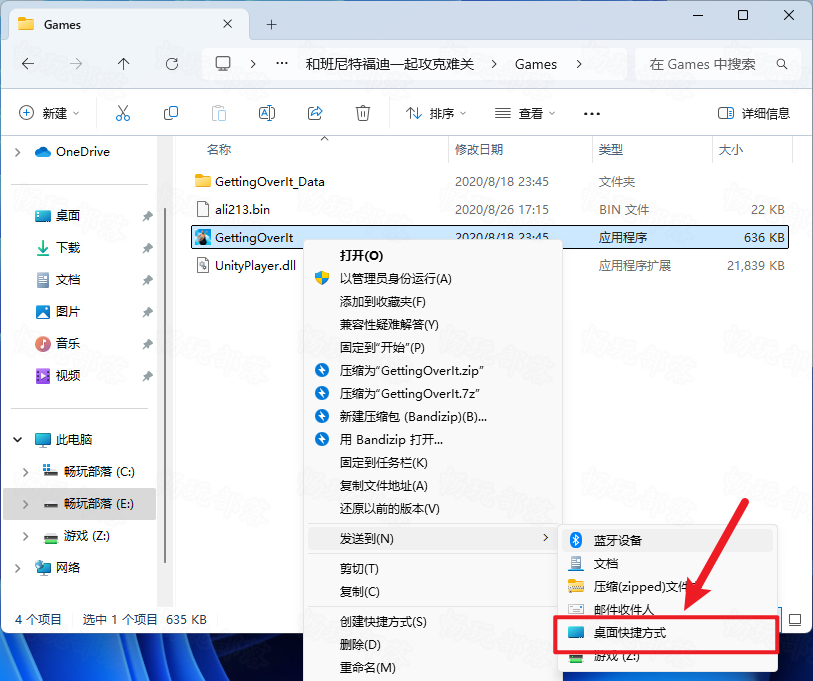This screenshot has width=813, height=681.
Task: Open 视频 in the sidebar
Action: (68, 376)
